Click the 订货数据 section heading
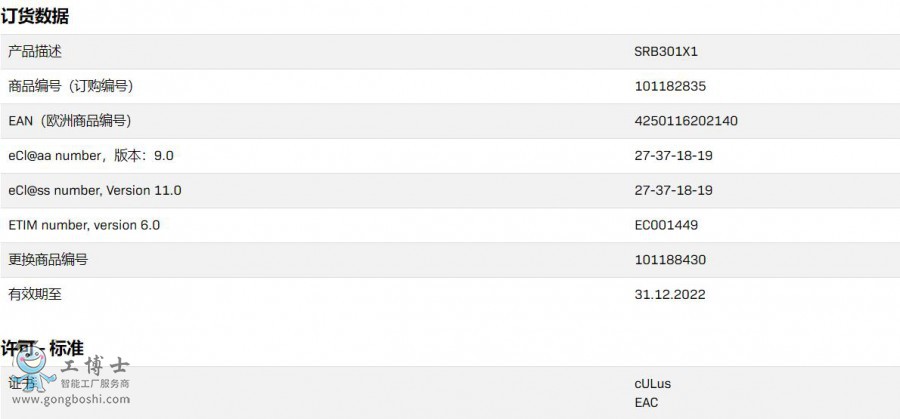The height and width of the screenshot is (419, 900). tap(35, 16)
